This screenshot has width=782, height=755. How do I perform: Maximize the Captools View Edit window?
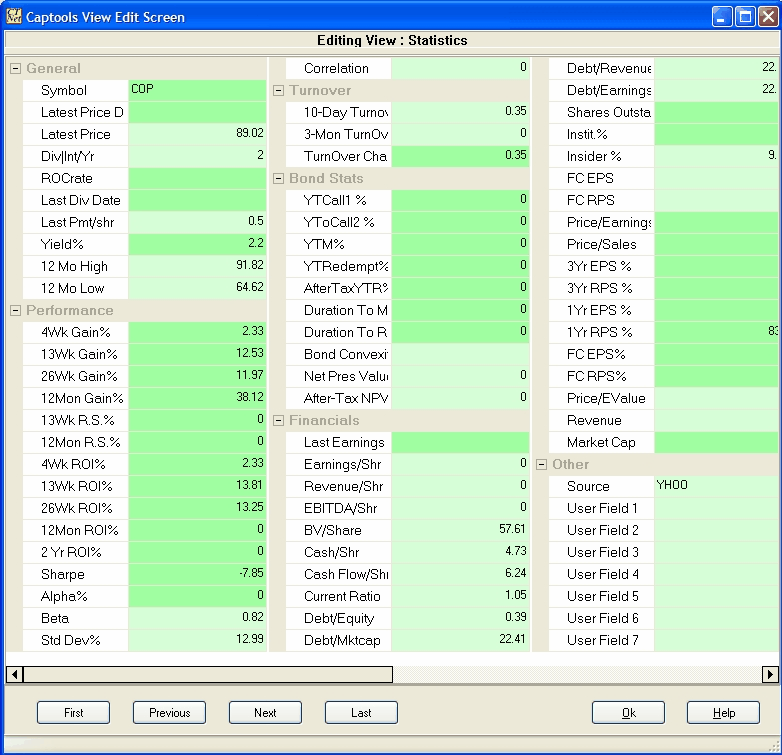click(x=745, y=16)
